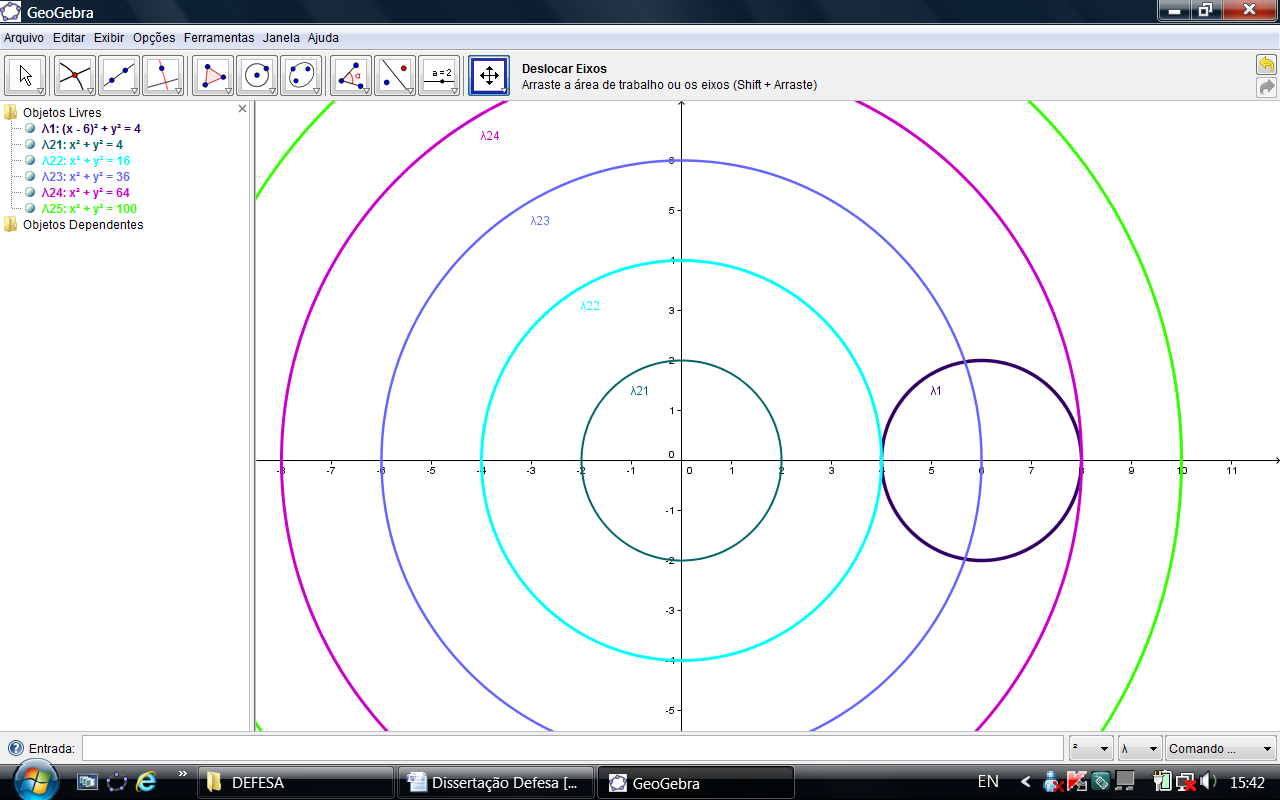This screenshot has height=800, width=1280.
Task: Open the Windows Start button
Action: (x=36, y=781)
